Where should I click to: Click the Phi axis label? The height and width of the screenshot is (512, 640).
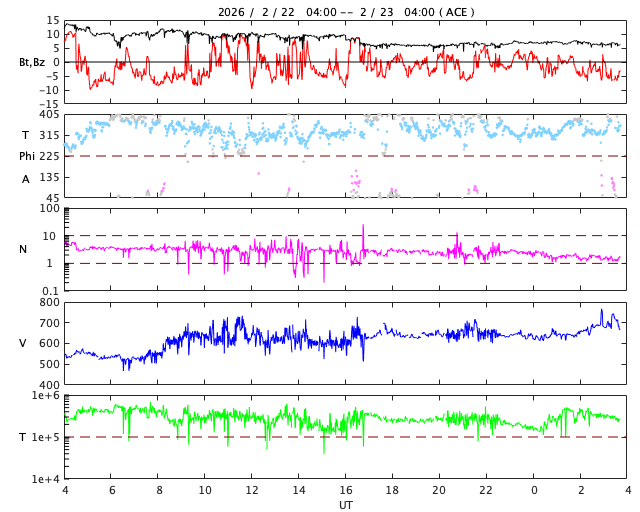click(27, 156)
